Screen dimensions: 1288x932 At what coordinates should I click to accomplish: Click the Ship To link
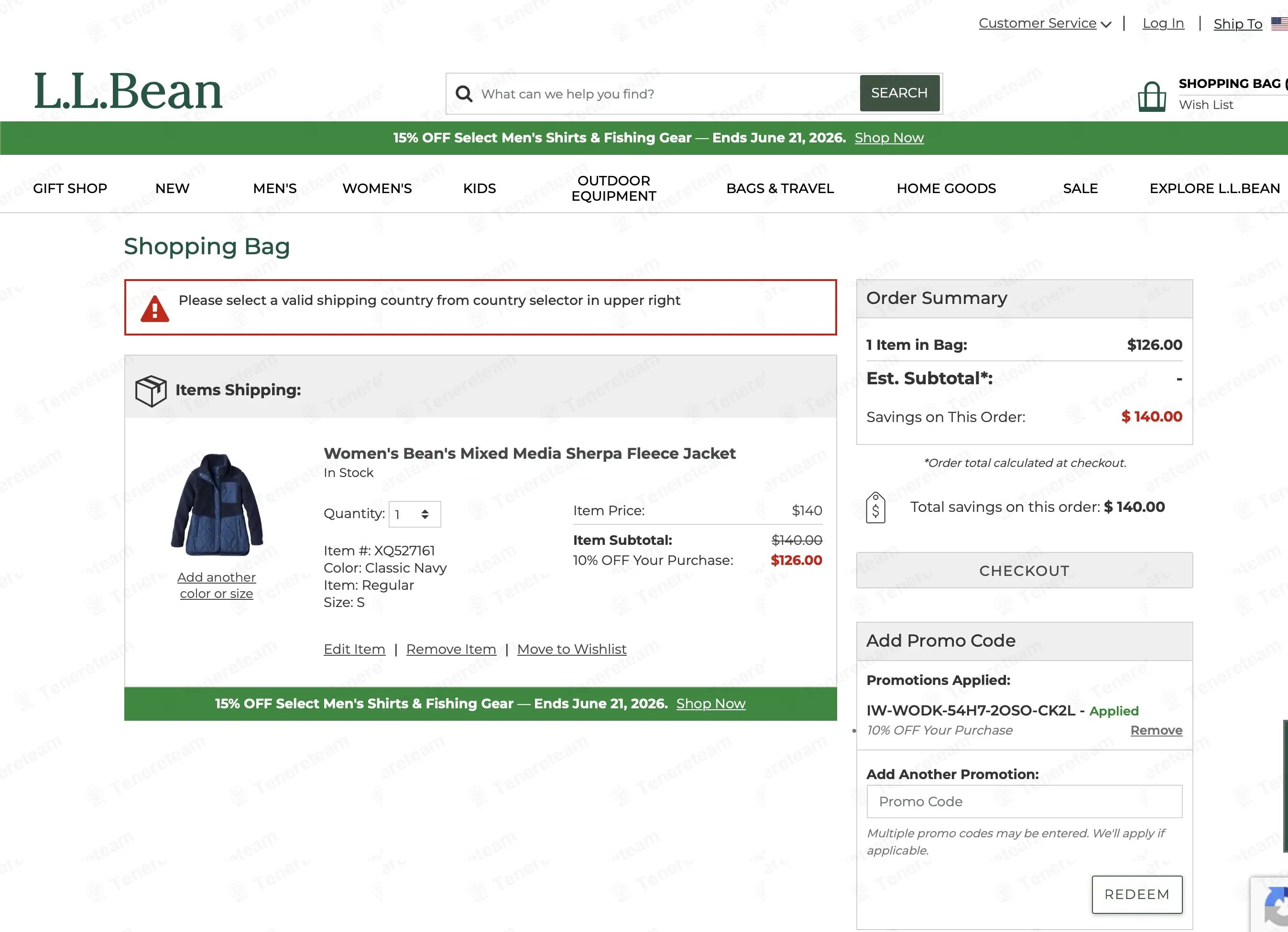(1238, 23)
